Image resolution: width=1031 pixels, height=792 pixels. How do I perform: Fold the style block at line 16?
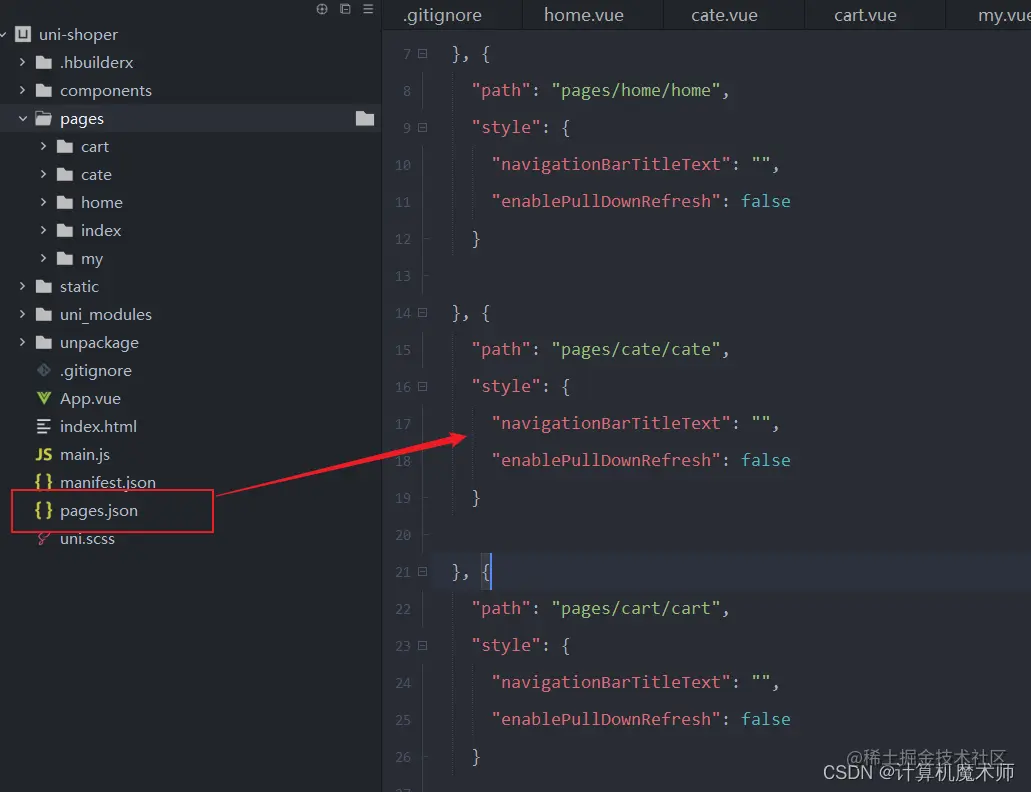click(x=423, y=386)
